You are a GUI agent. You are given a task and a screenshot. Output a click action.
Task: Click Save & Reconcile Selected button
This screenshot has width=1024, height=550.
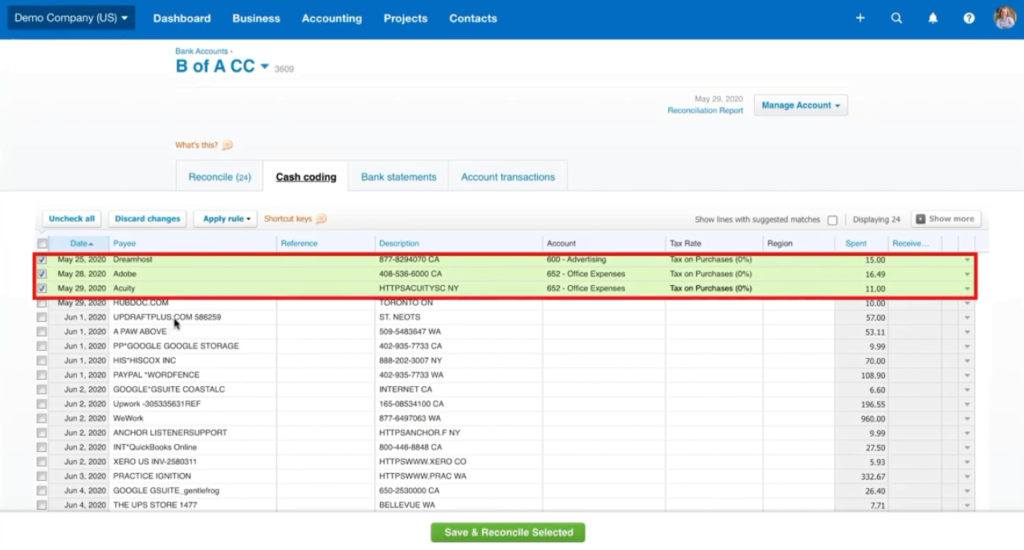(508, 532)
